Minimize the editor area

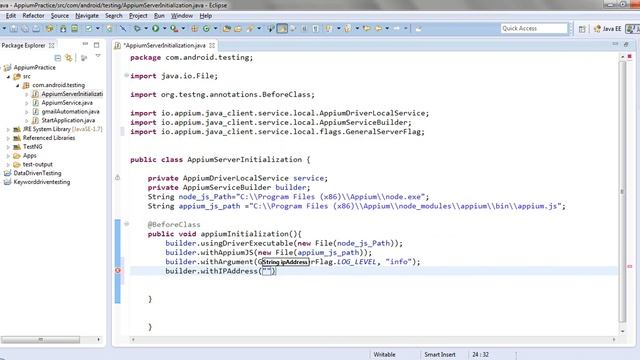615,44
